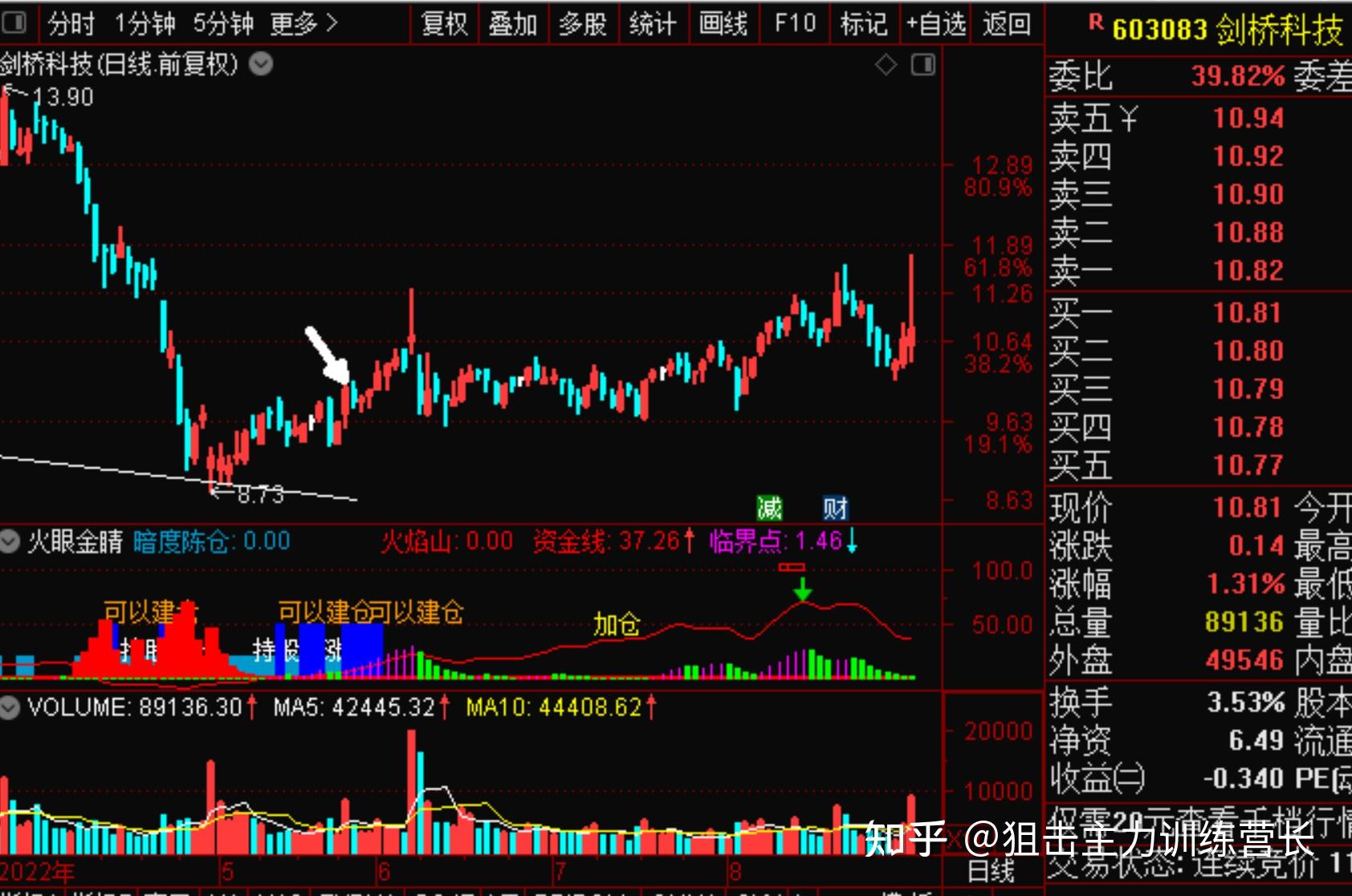Click the blue 财 marker on chart

(x=835, y=507)
